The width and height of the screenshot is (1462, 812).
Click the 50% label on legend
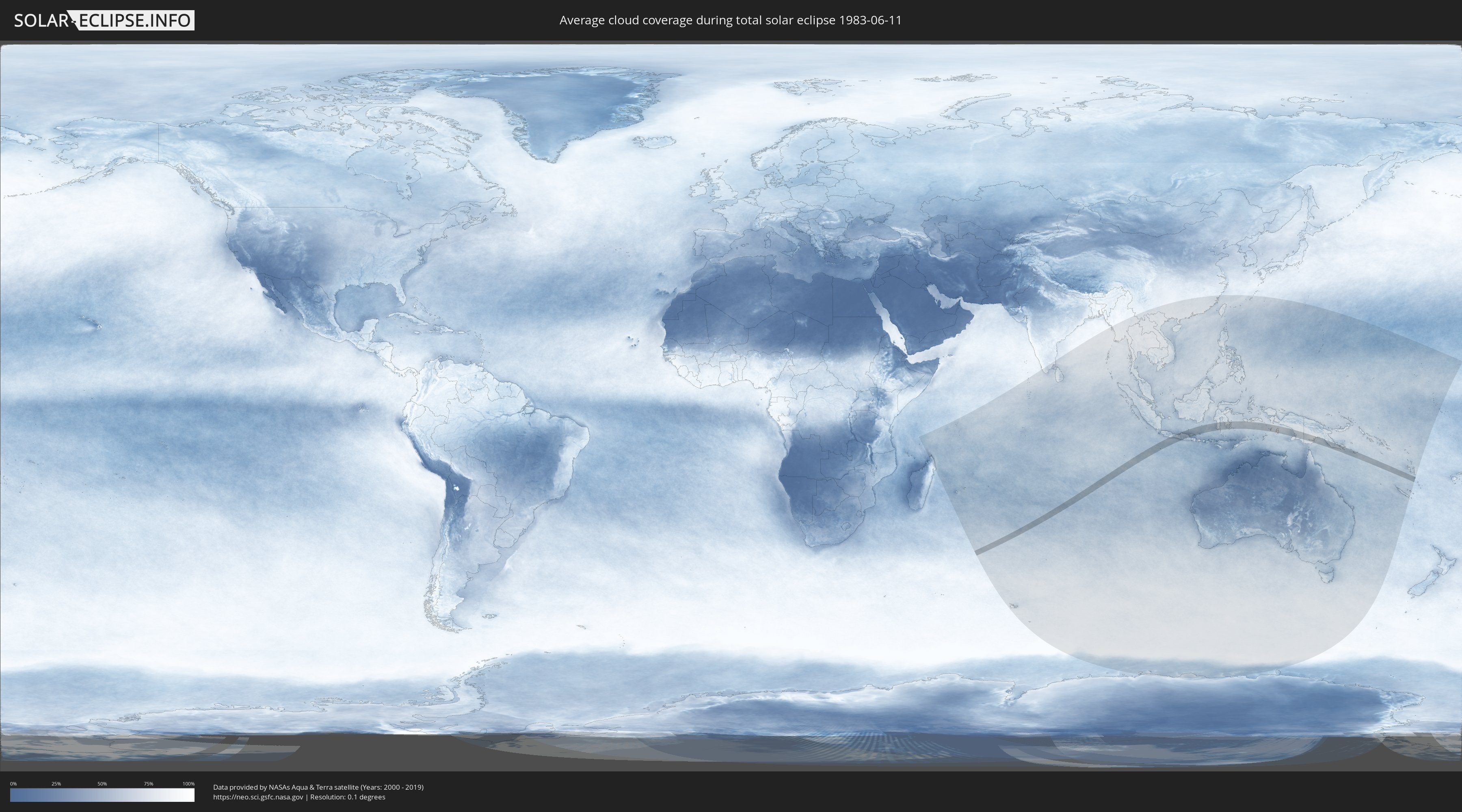click(102, 784)
